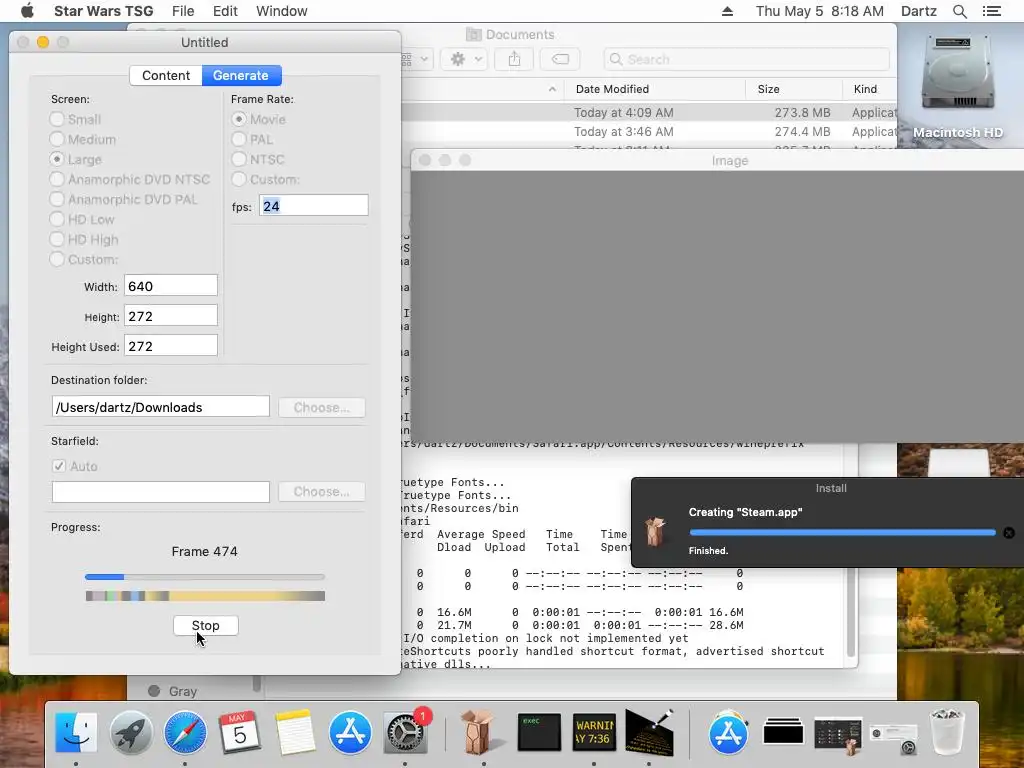Toggle the Name column sort chevron
The image size is (1024, 768).
tap(552, 89)
